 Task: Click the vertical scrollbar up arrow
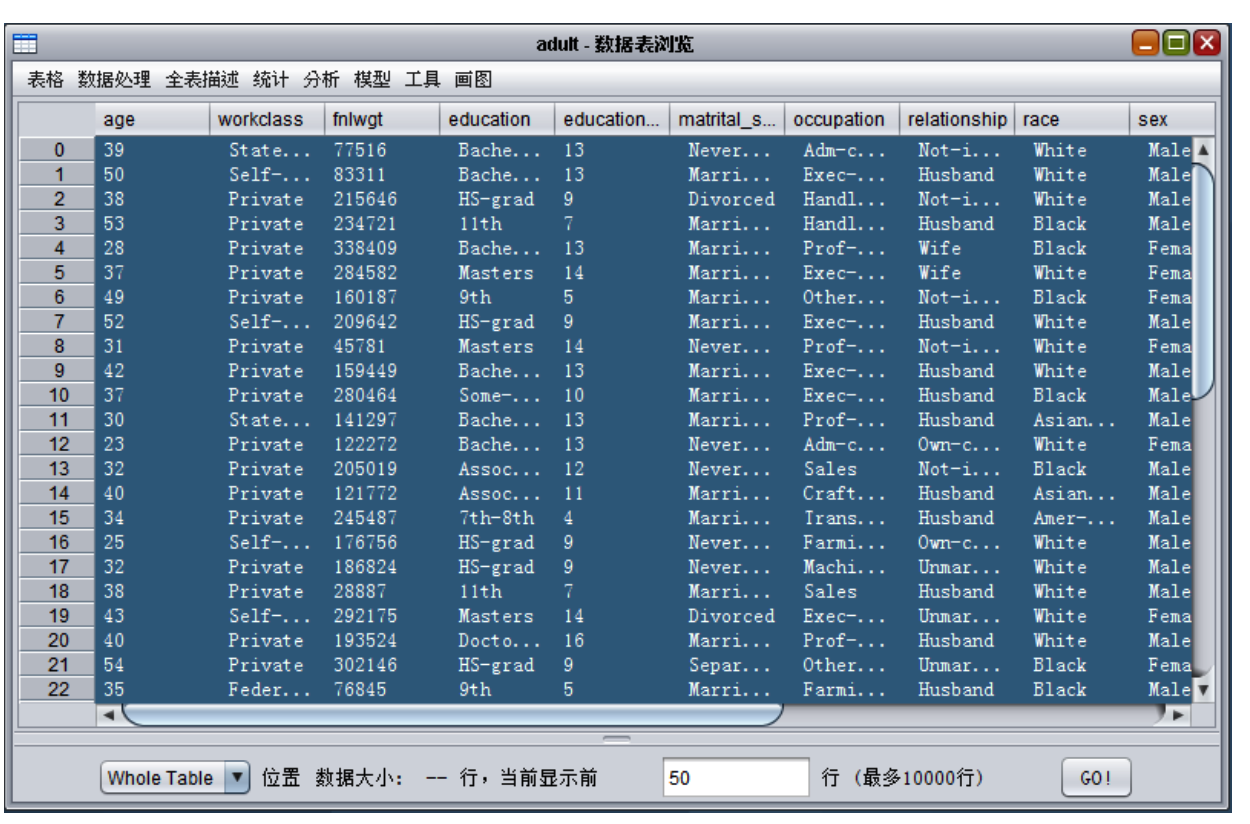click(1203, 150)
